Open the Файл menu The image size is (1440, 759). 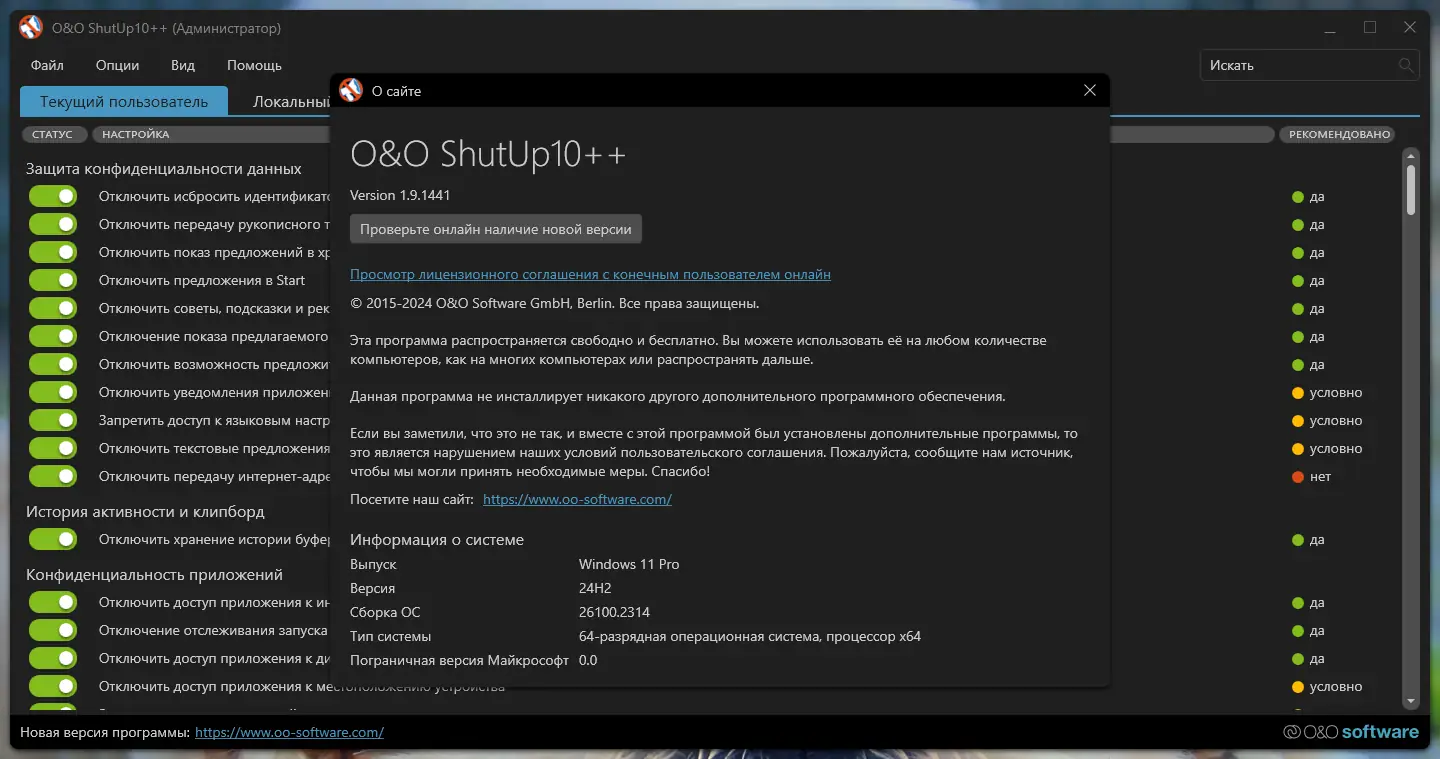click(47, 65)
